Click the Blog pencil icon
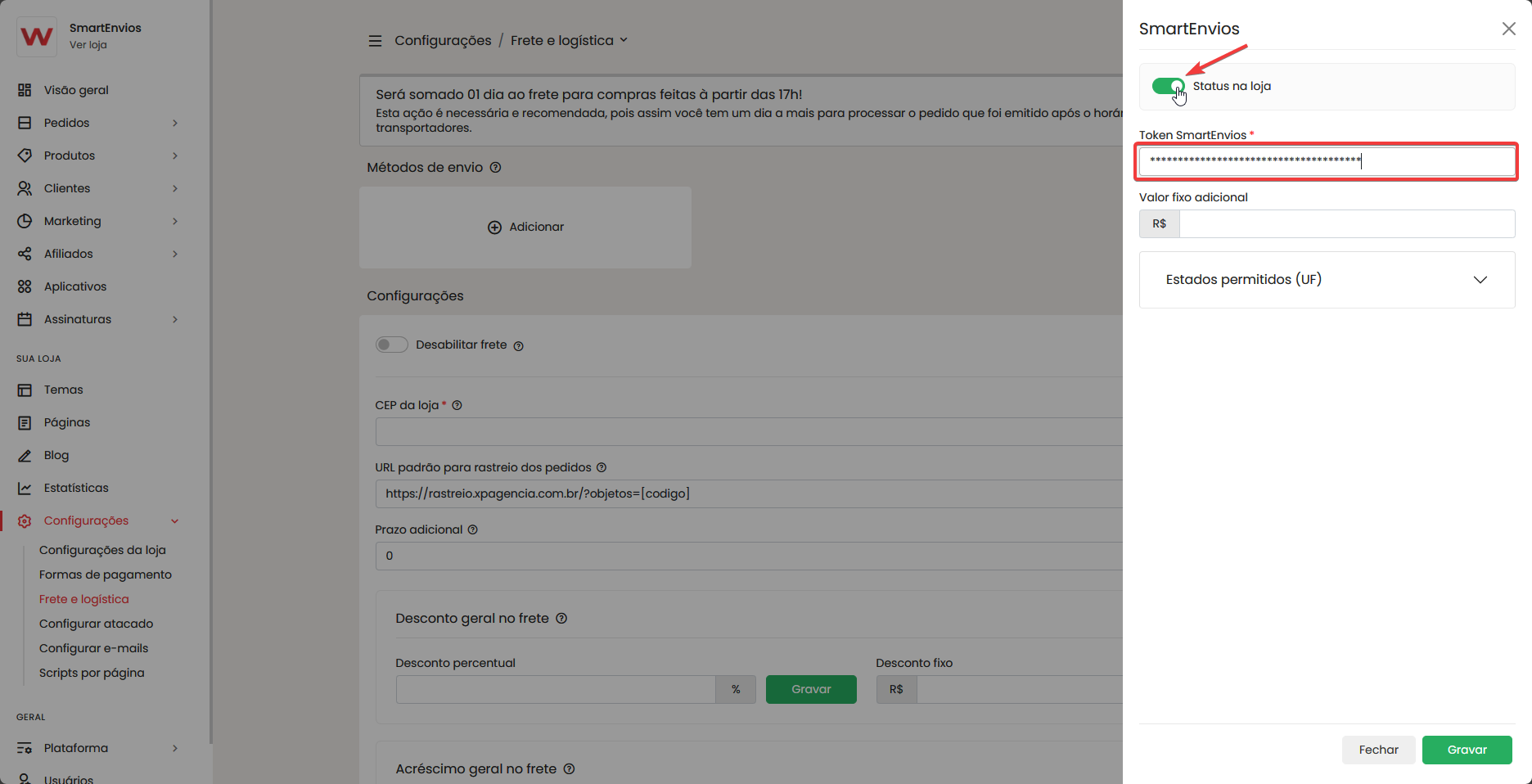This screenshot has height=784, width=1532. point(25,455)
